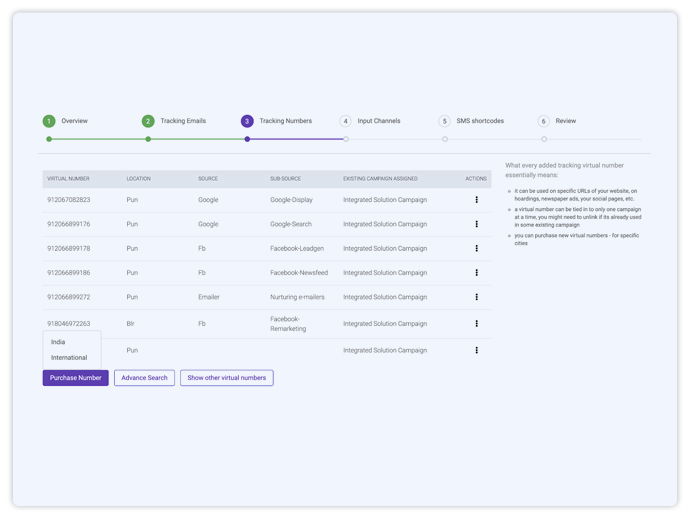
Task: Click the Google-Search sub-source cell
Action: 291,224
